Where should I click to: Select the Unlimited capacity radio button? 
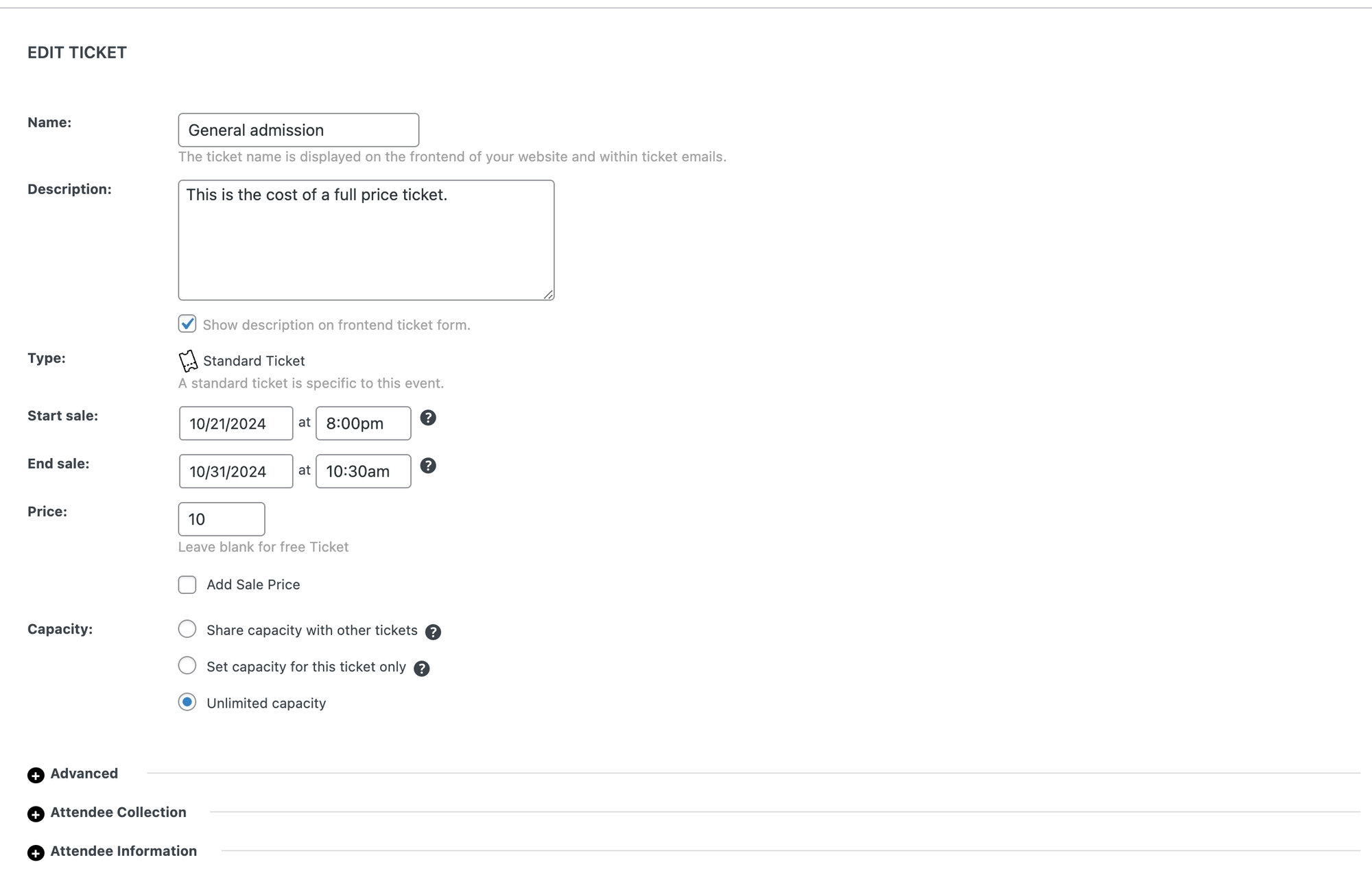pyautogui.click(x=187, y=702)
